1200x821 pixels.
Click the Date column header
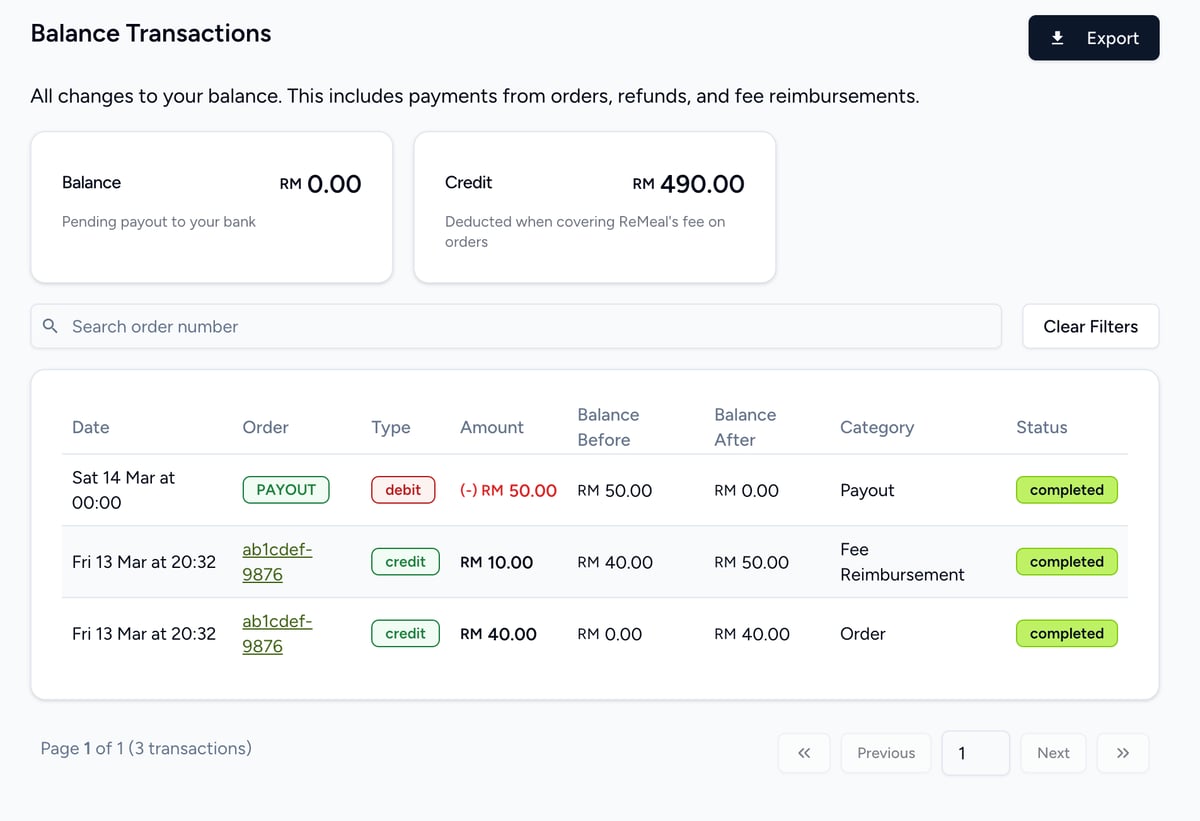point(91,427)
